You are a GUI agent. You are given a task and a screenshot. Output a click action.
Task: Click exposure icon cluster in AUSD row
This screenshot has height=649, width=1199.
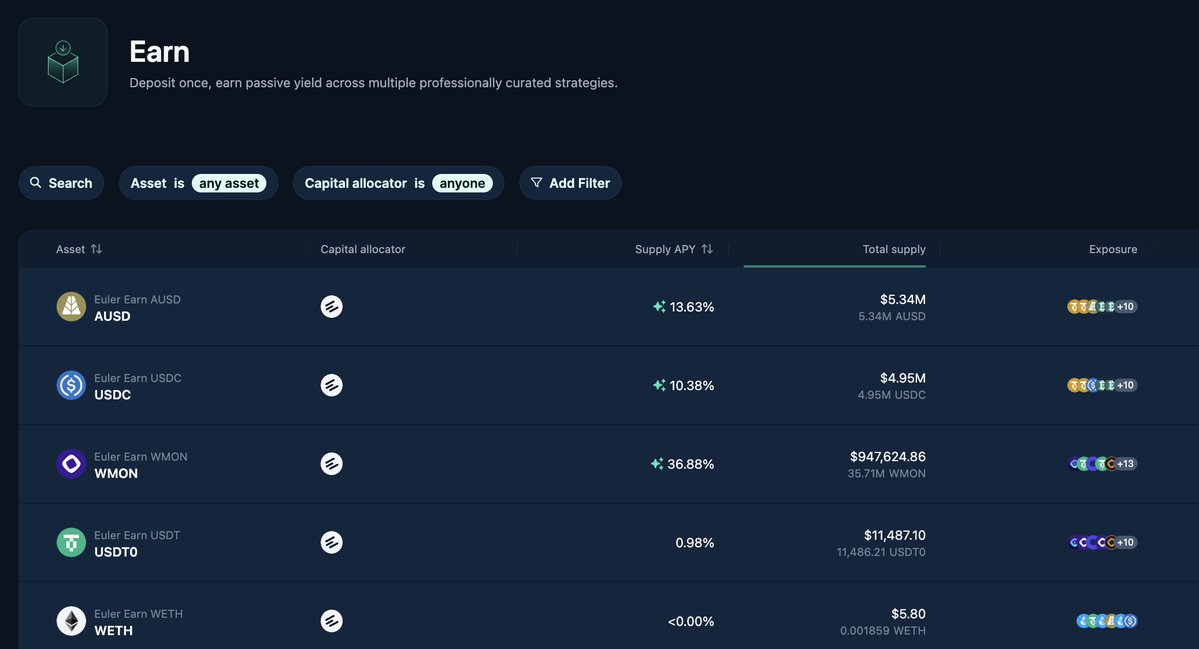coord(1102,307)
